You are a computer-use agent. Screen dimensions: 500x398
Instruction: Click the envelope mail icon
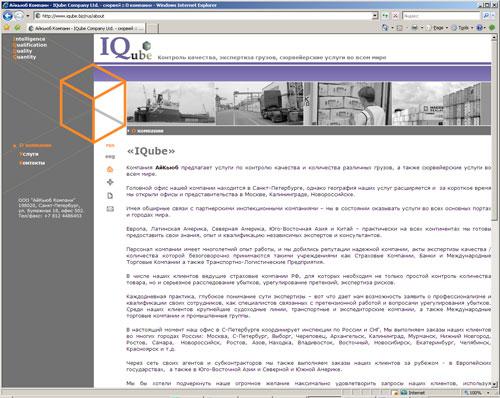110,209
